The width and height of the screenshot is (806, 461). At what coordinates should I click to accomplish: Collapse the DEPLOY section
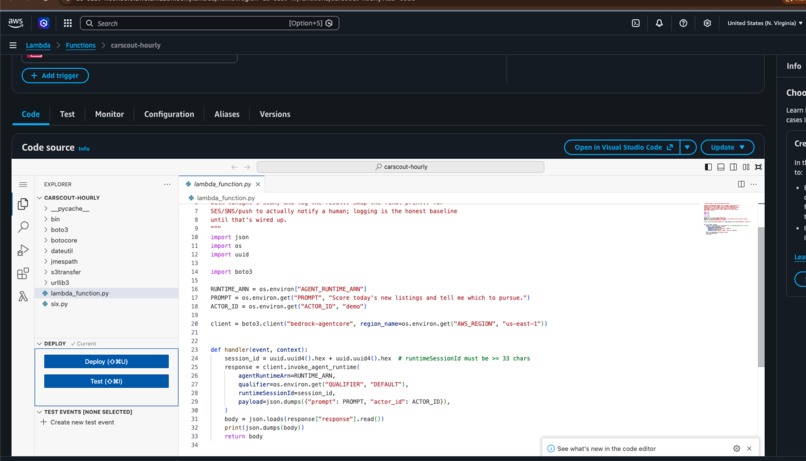(40, 343)
